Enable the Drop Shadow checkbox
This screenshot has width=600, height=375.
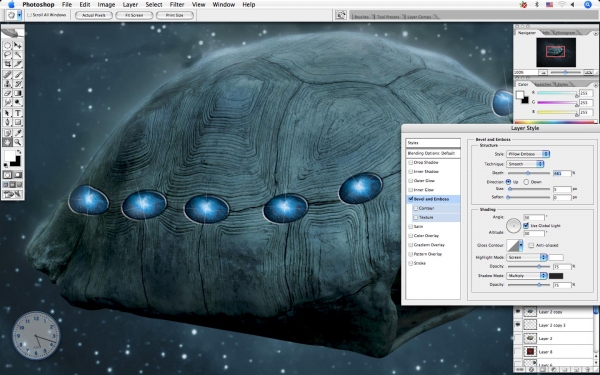click(x=411, y=162)
